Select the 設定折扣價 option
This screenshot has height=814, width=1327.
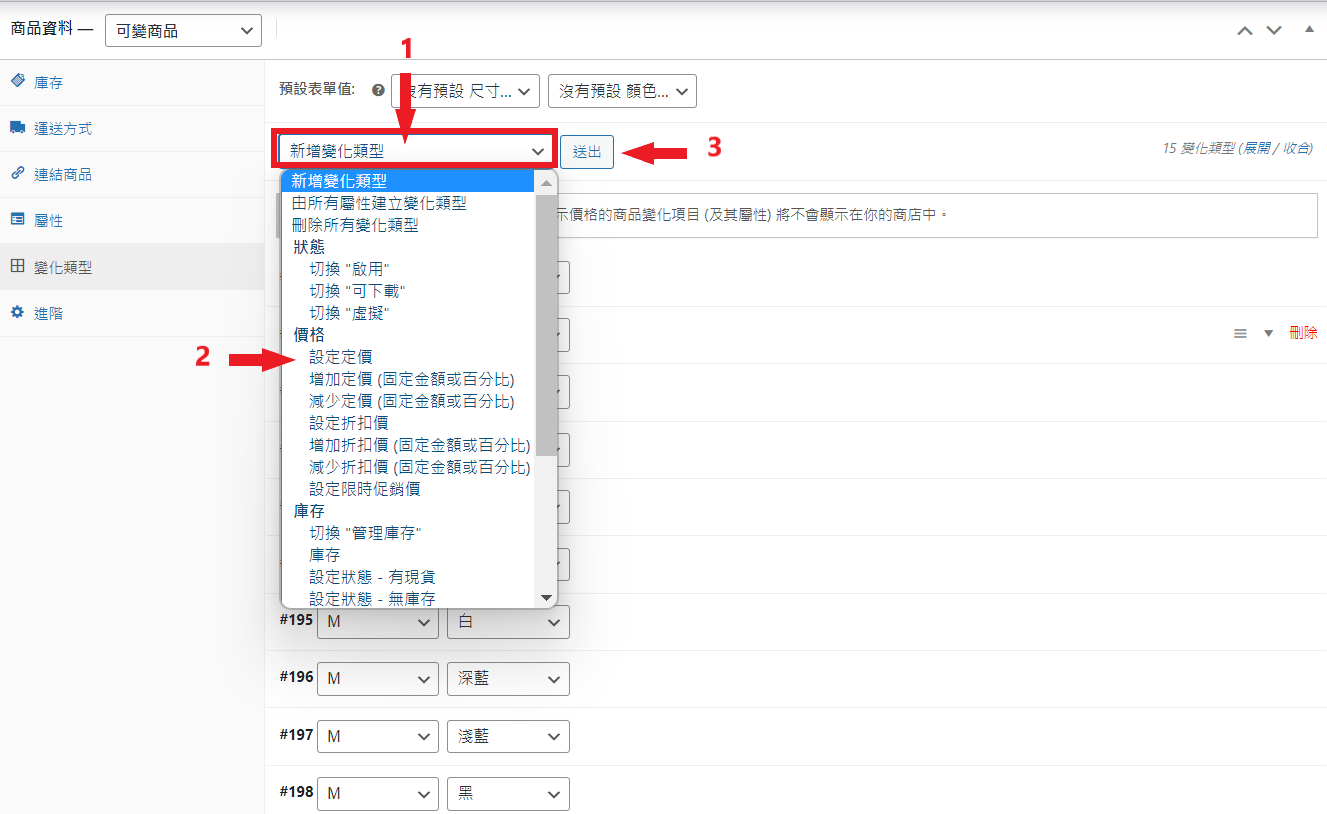408,423
